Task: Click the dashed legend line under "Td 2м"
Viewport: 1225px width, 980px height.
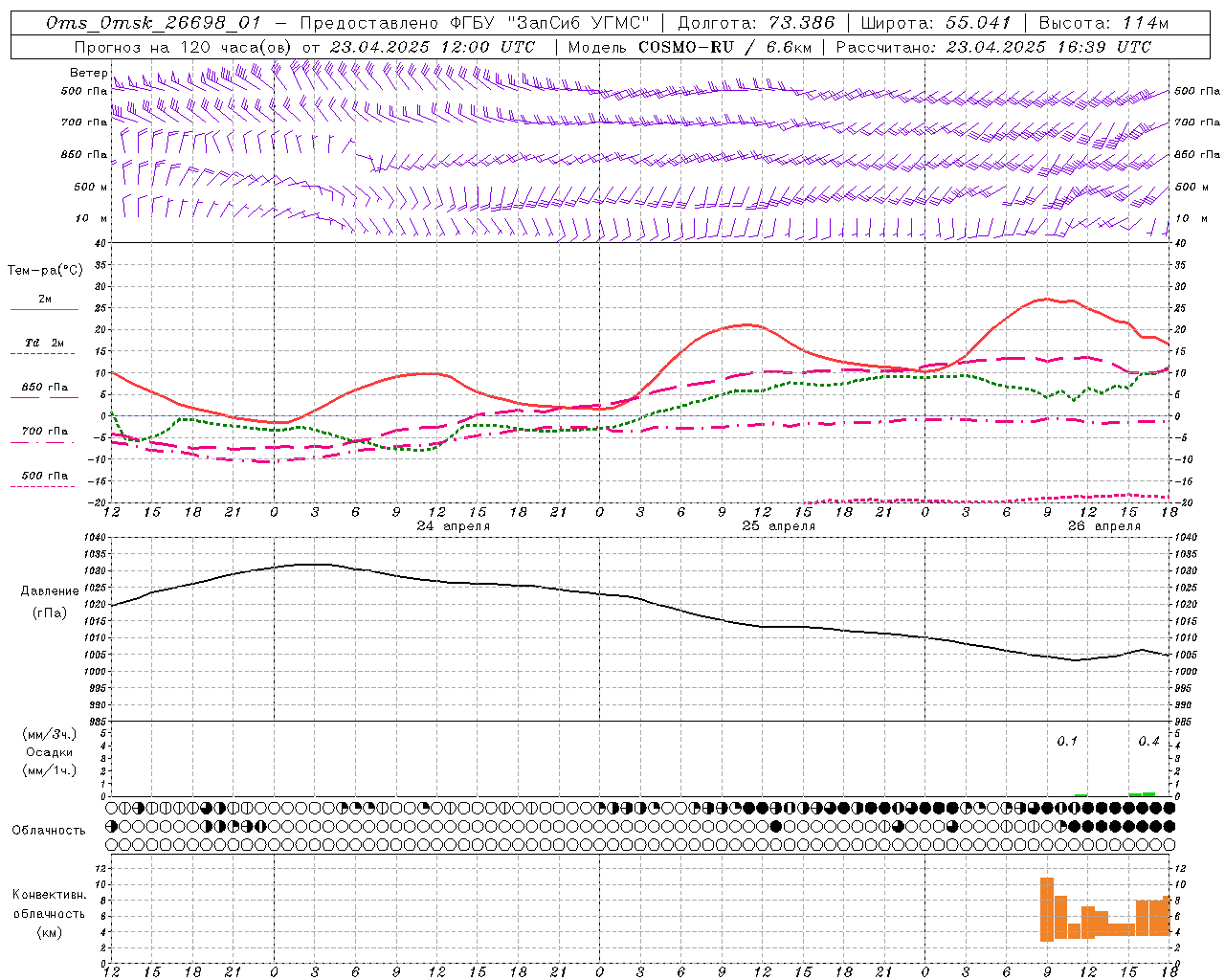Action: [42, 354]
